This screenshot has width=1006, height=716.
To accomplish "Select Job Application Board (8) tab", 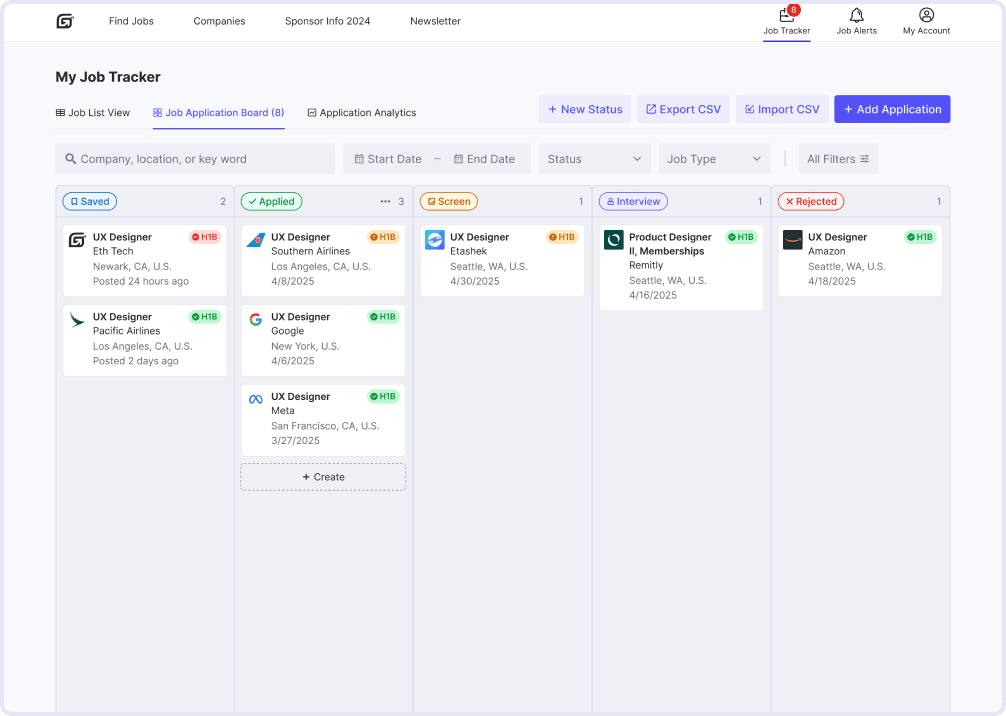I will click(219, 113).
